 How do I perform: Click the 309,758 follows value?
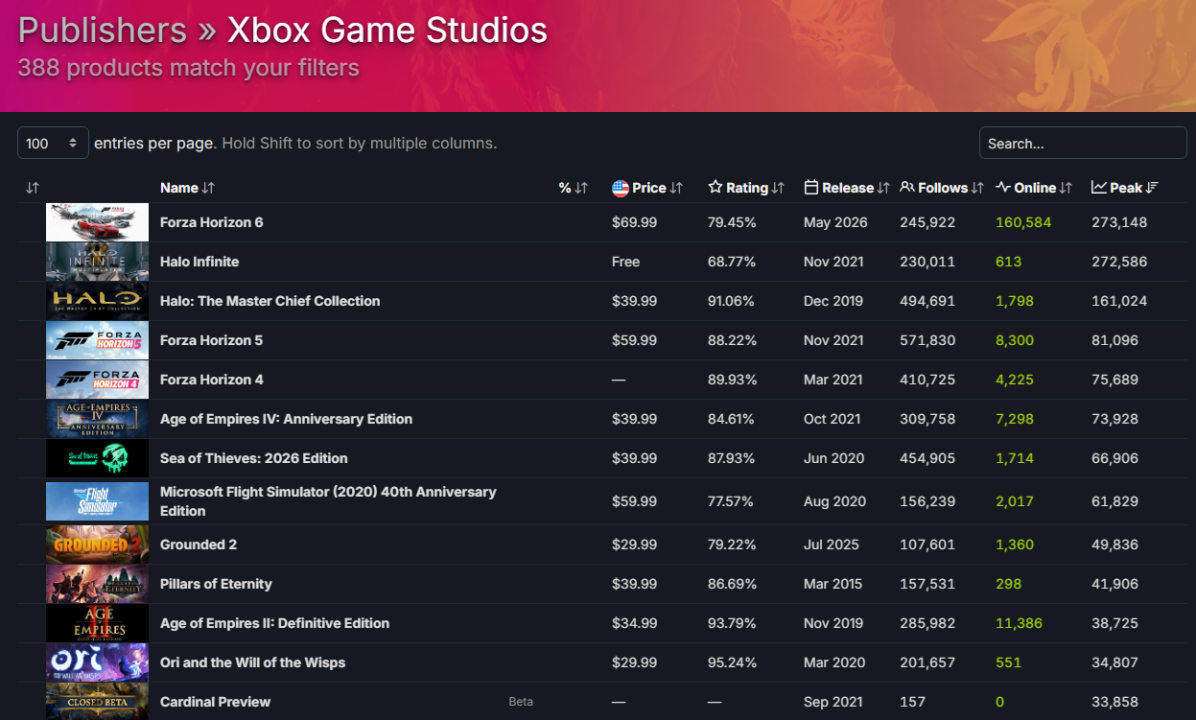pyautogui.click(x=928, y=419)
